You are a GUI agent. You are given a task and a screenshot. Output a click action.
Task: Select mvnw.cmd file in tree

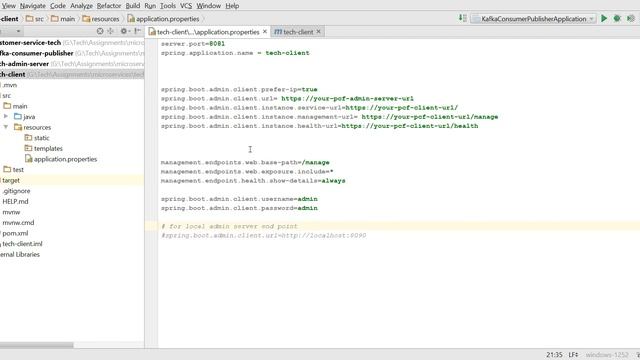(18, 222)
